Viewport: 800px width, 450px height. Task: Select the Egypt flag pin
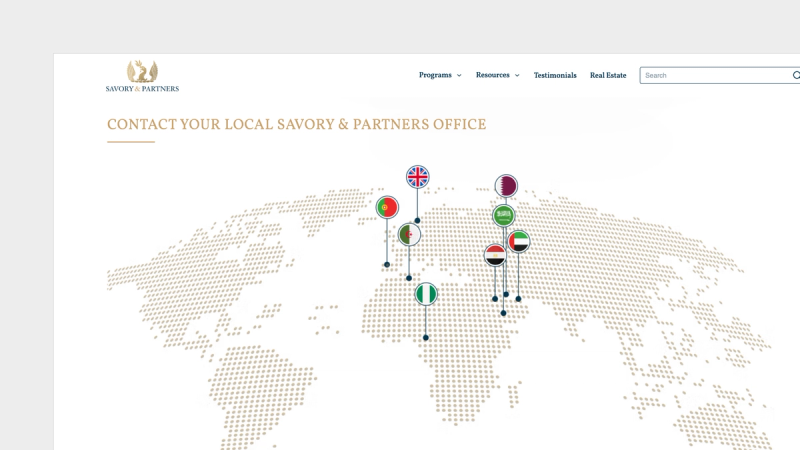(495, 255)
